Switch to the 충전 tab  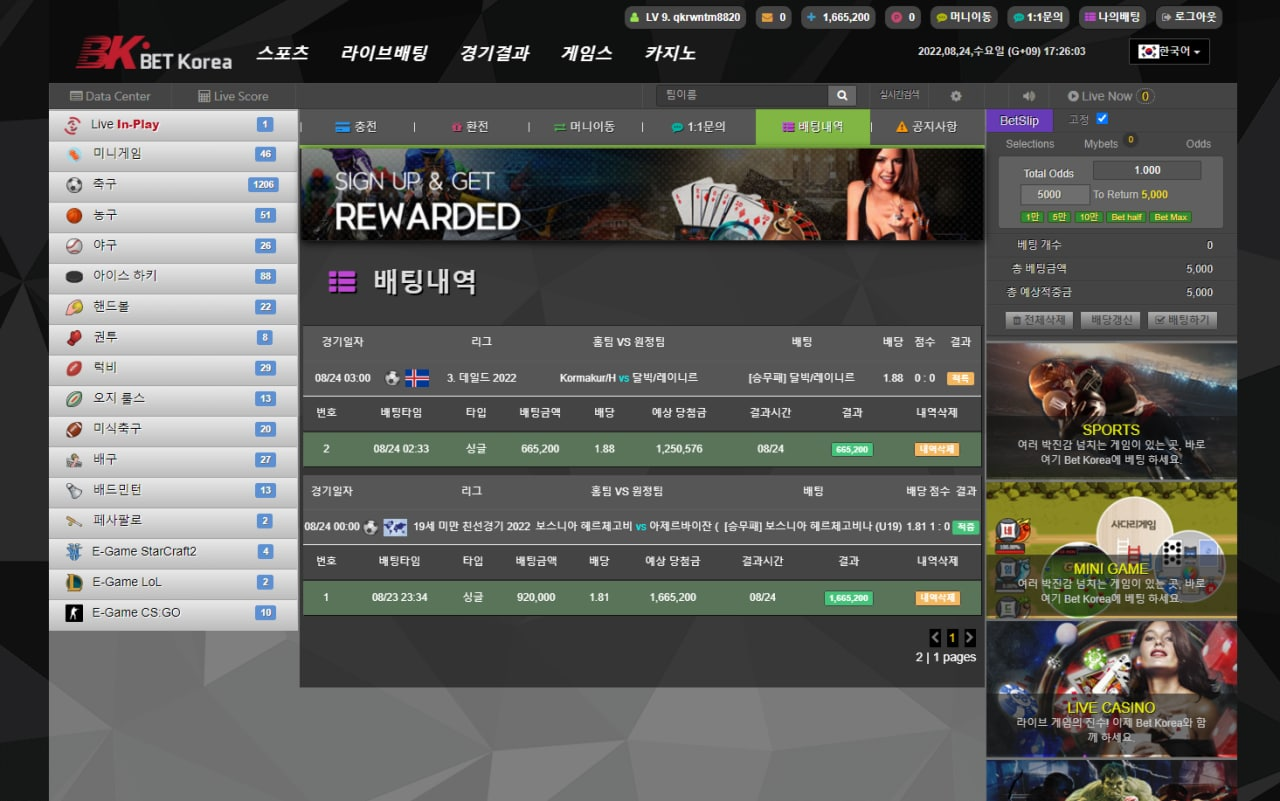pos(357,127)
